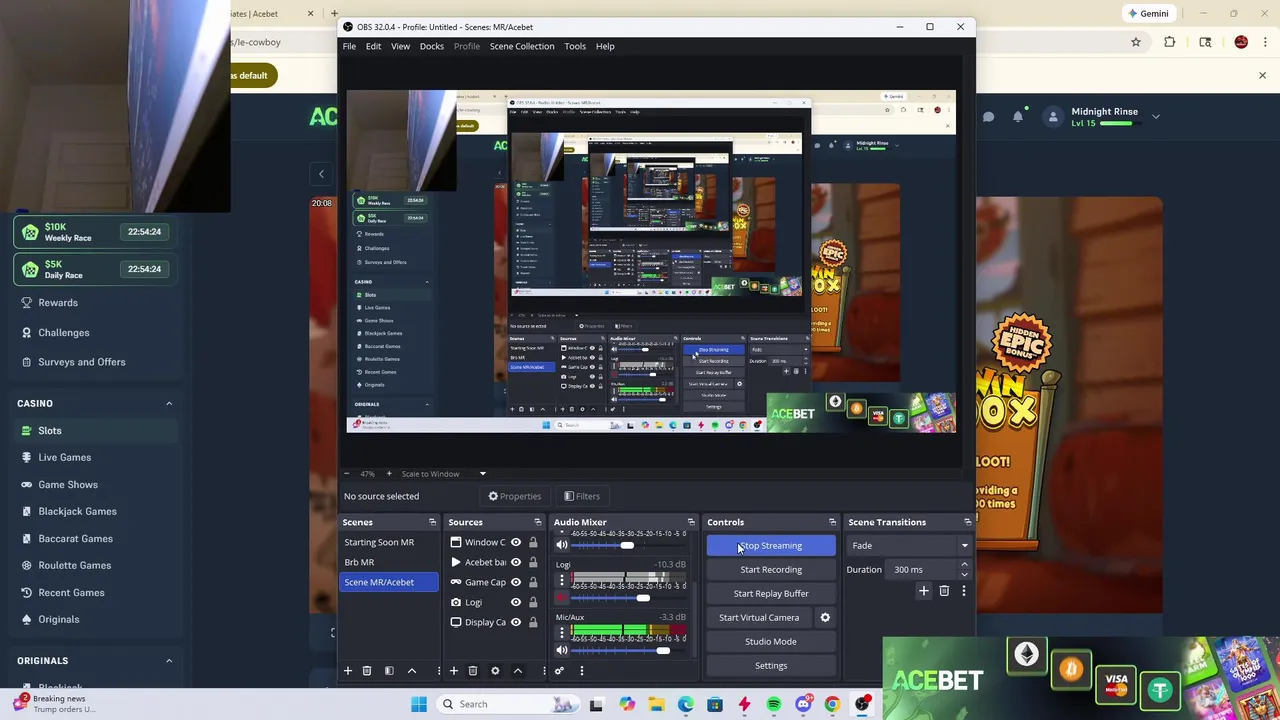Screen dimensions: 1280x720
Task: Open source properties gear in Sources toolbar
Action: (x=495, y=671)
